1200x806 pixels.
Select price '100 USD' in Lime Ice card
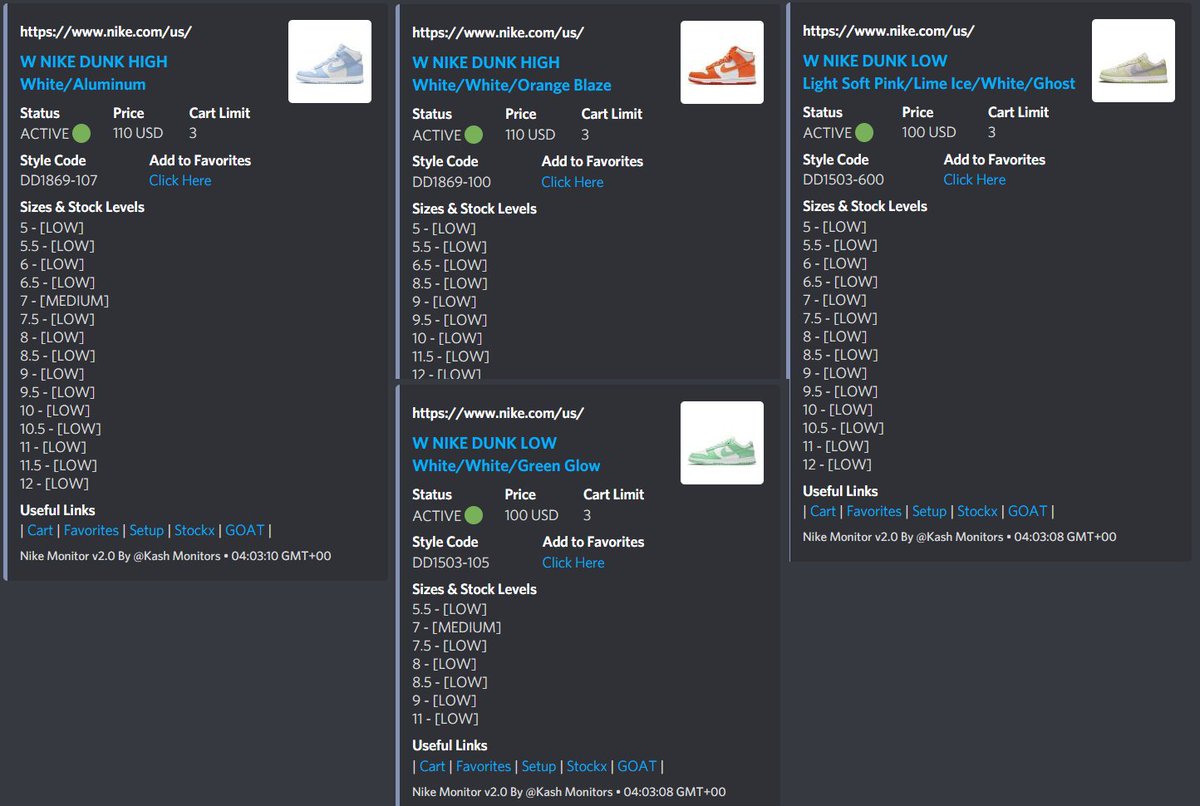(x=929, y=132)
